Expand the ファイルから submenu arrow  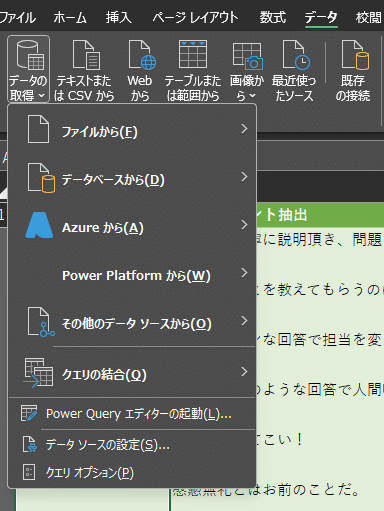coord(244,129)
